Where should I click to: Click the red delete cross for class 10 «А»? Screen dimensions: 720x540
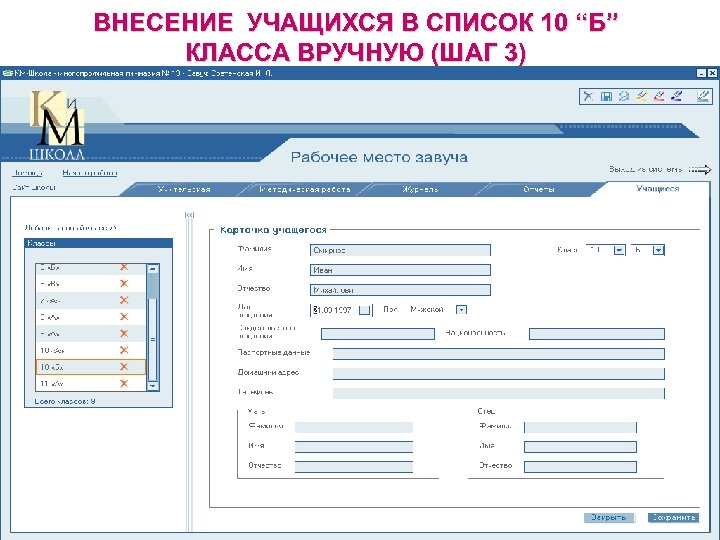coord(124,350)
